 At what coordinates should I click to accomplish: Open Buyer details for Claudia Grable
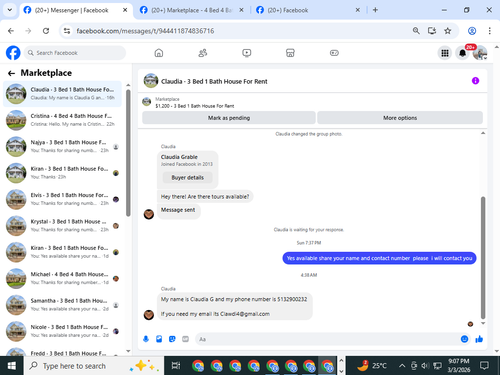187,177
